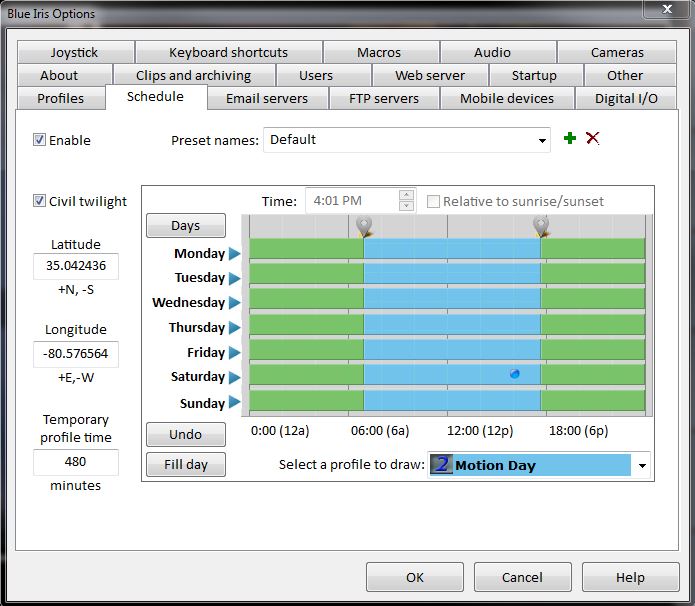Viewport: 695px width, 606px height.
Task: Open the About tab
Action: pos(65,75)
